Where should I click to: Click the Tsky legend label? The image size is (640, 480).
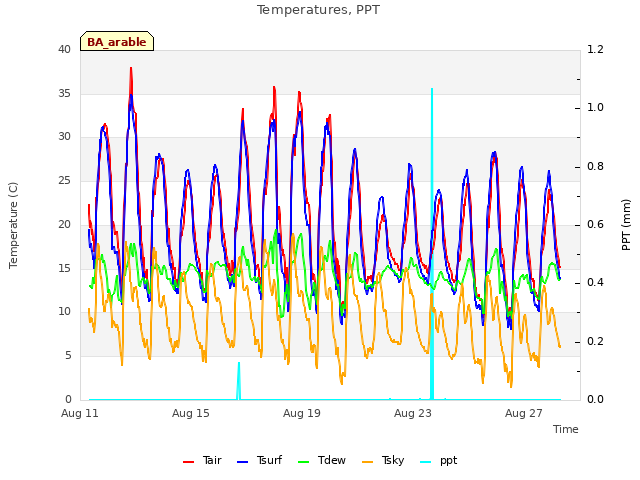(x=393, y=460)
